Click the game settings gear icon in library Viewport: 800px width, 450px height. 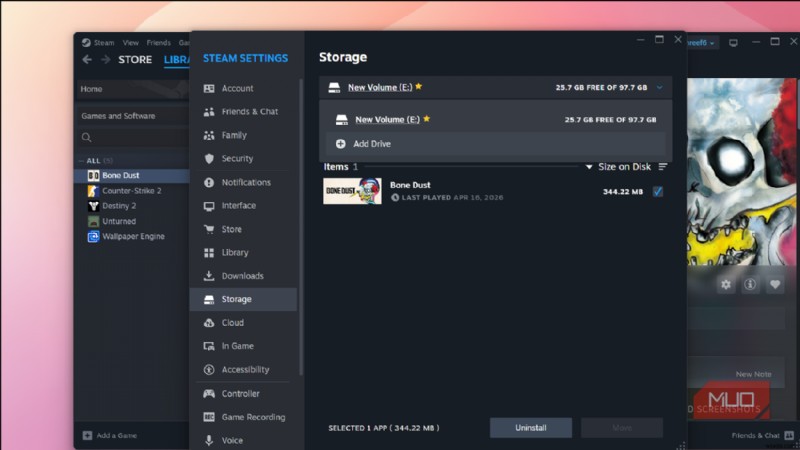(726, 285)
